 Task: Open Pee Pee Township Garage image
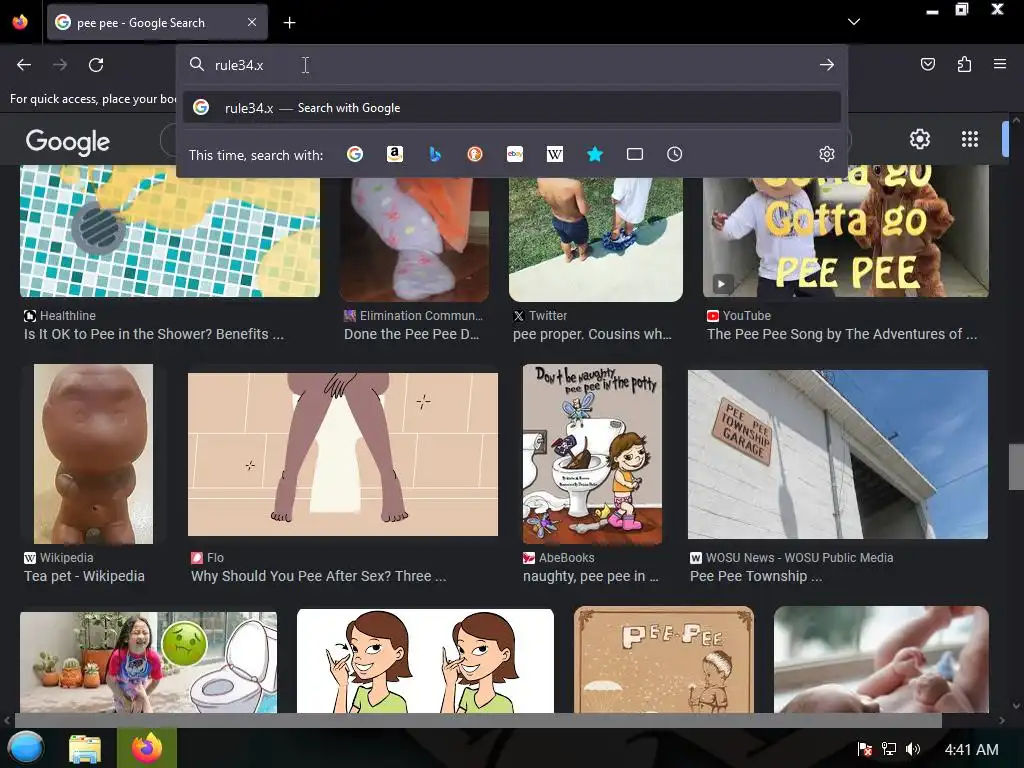pyautogui.click(x=838, y=455)
